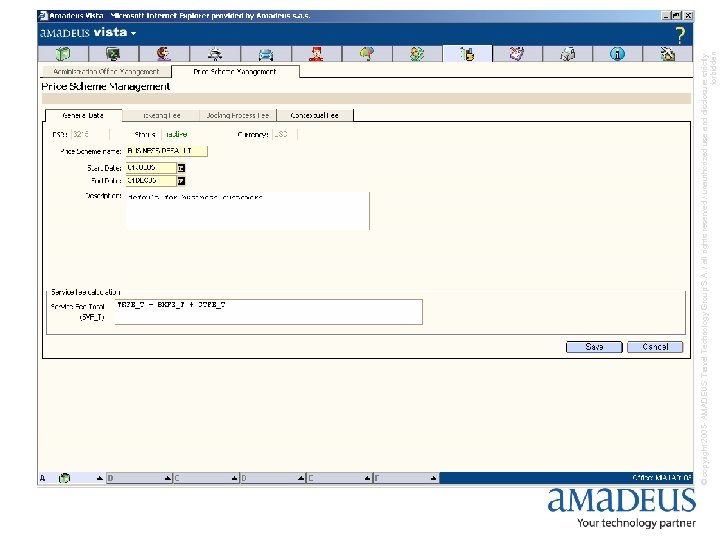Open the purple icon in toolbar
720x540 pixels.
coord(517,54)
